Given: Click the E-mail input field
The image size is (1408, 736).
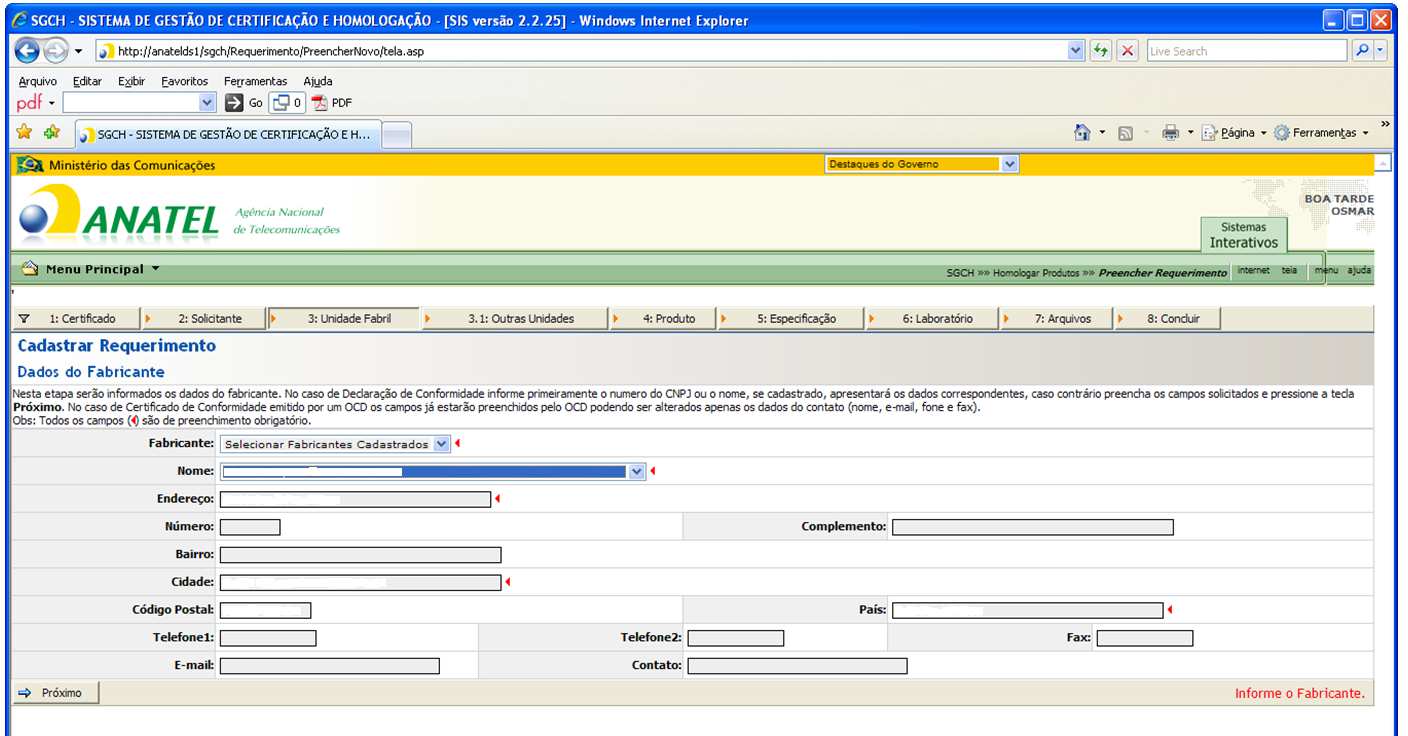Looking at the screenshot, I should click(x=329, y=666).
